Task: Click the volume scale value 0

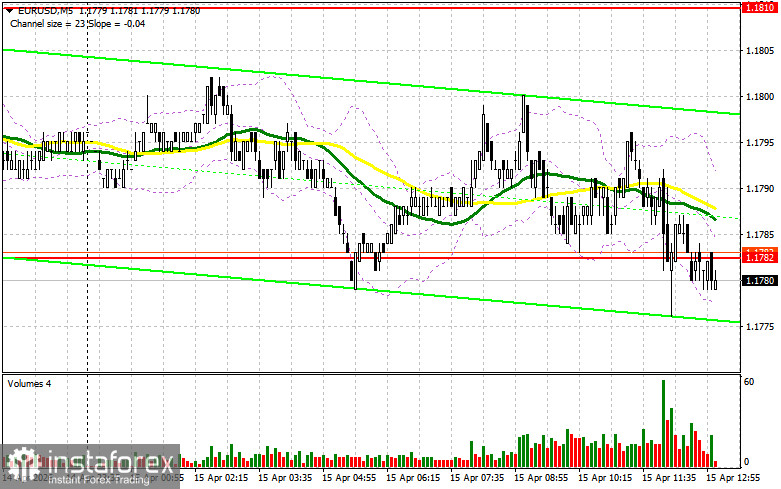Action: [746, 462]
